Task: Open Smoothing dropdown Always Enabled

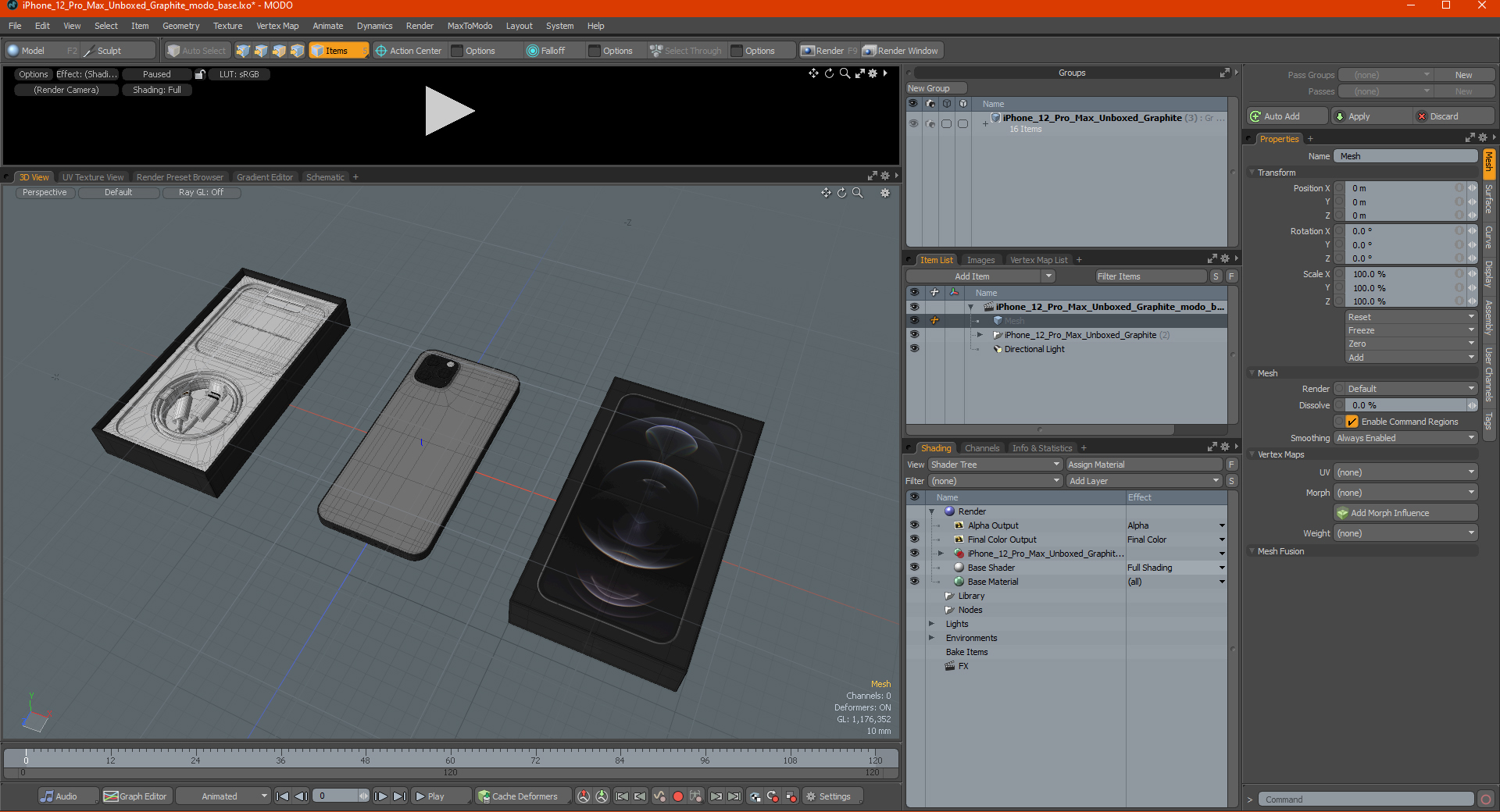Action: [1405, 438]
